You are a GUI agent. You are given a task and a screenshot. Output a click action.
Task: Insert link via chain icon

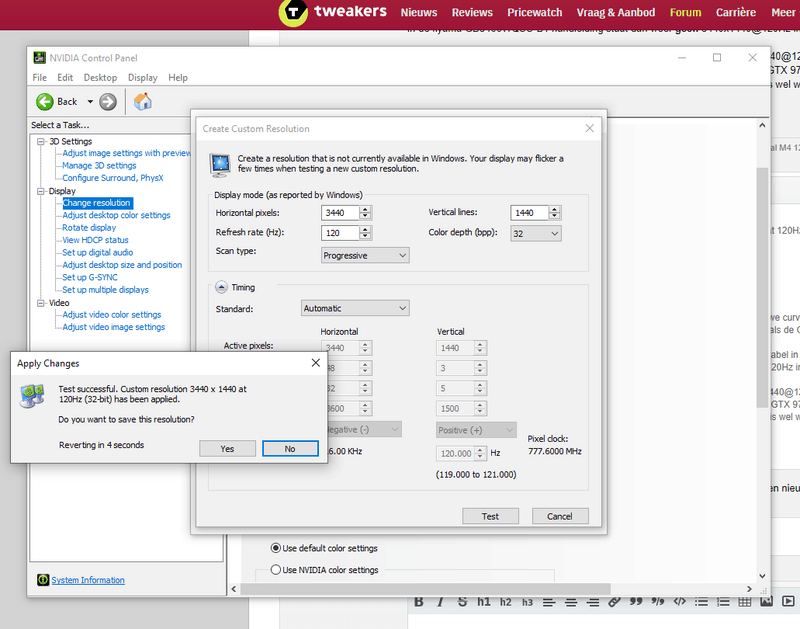pos(614,602)
